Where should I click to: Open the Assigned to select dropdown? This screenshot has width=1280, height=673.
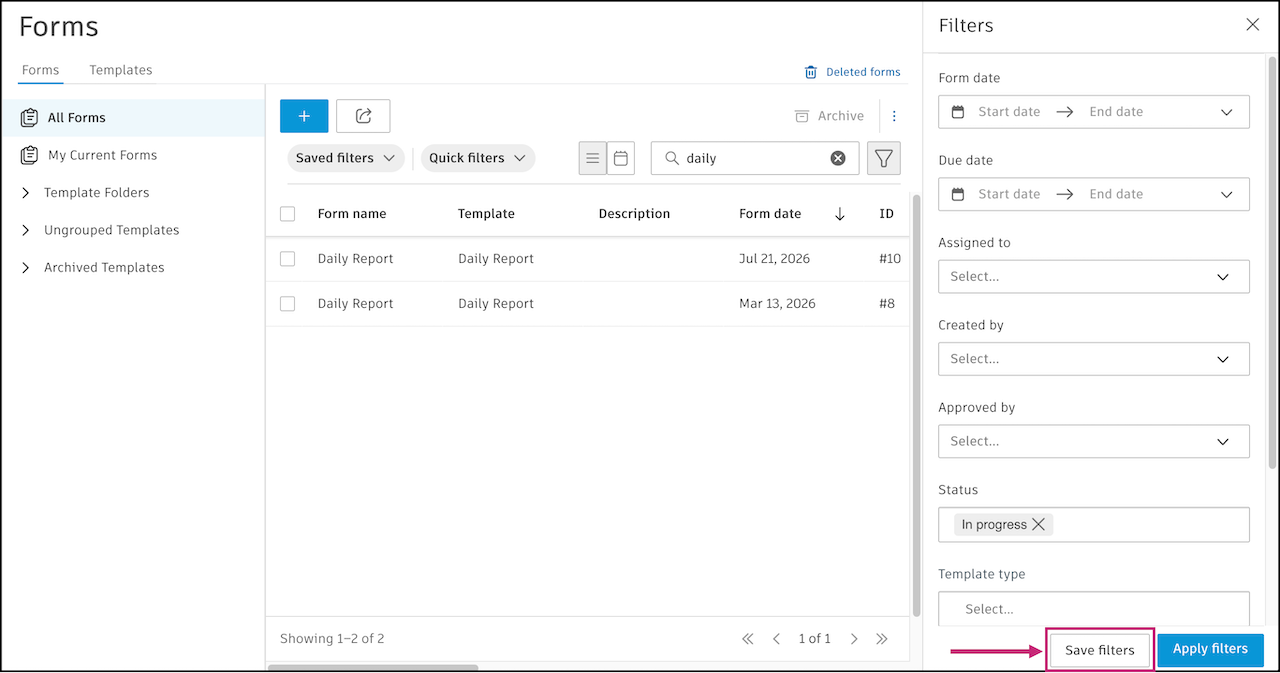[x=1094, y=277]
